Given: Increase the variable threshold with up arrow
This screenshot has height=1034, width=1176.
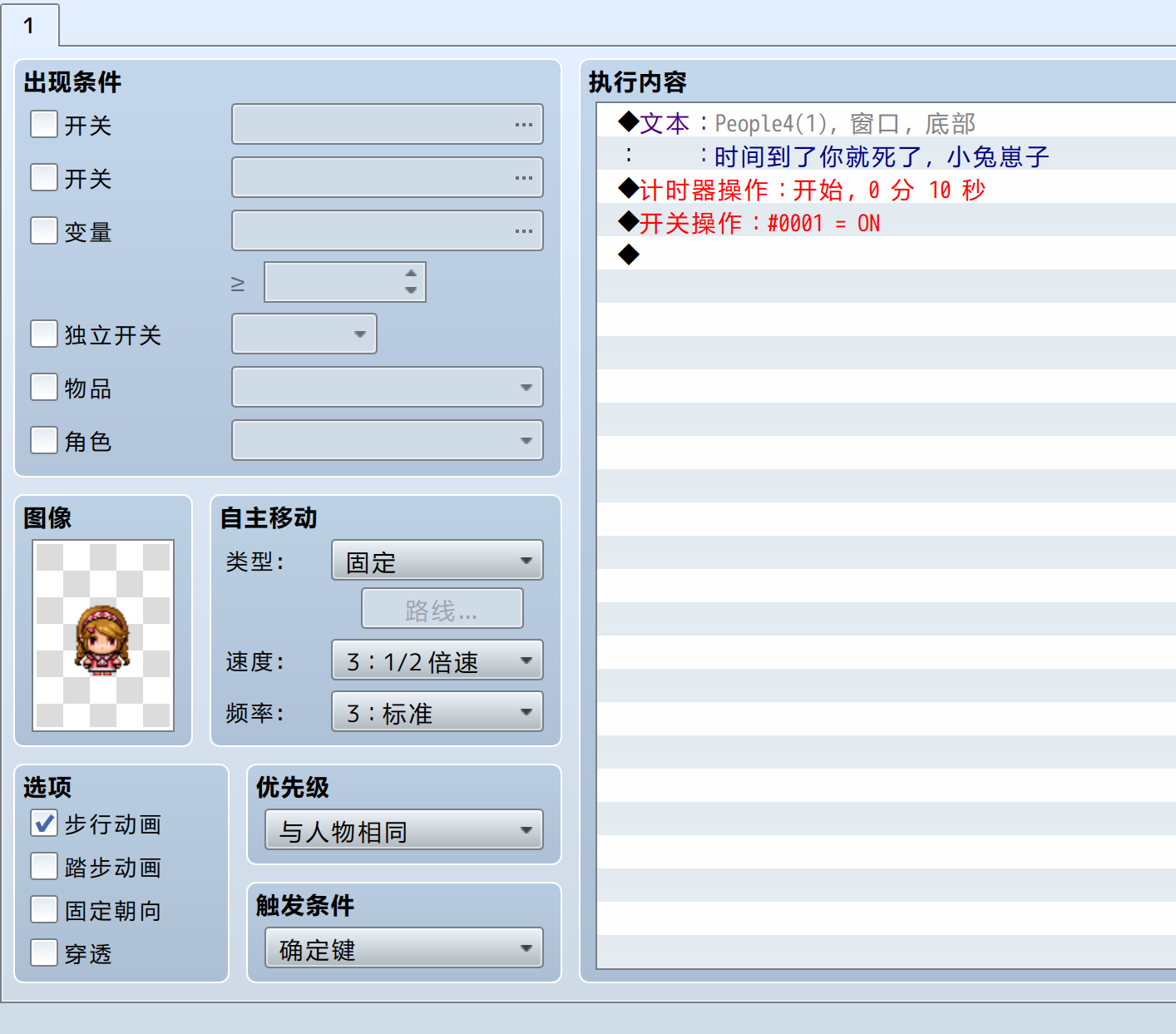Looking at the screenshot, I should (x=411, y=274).
